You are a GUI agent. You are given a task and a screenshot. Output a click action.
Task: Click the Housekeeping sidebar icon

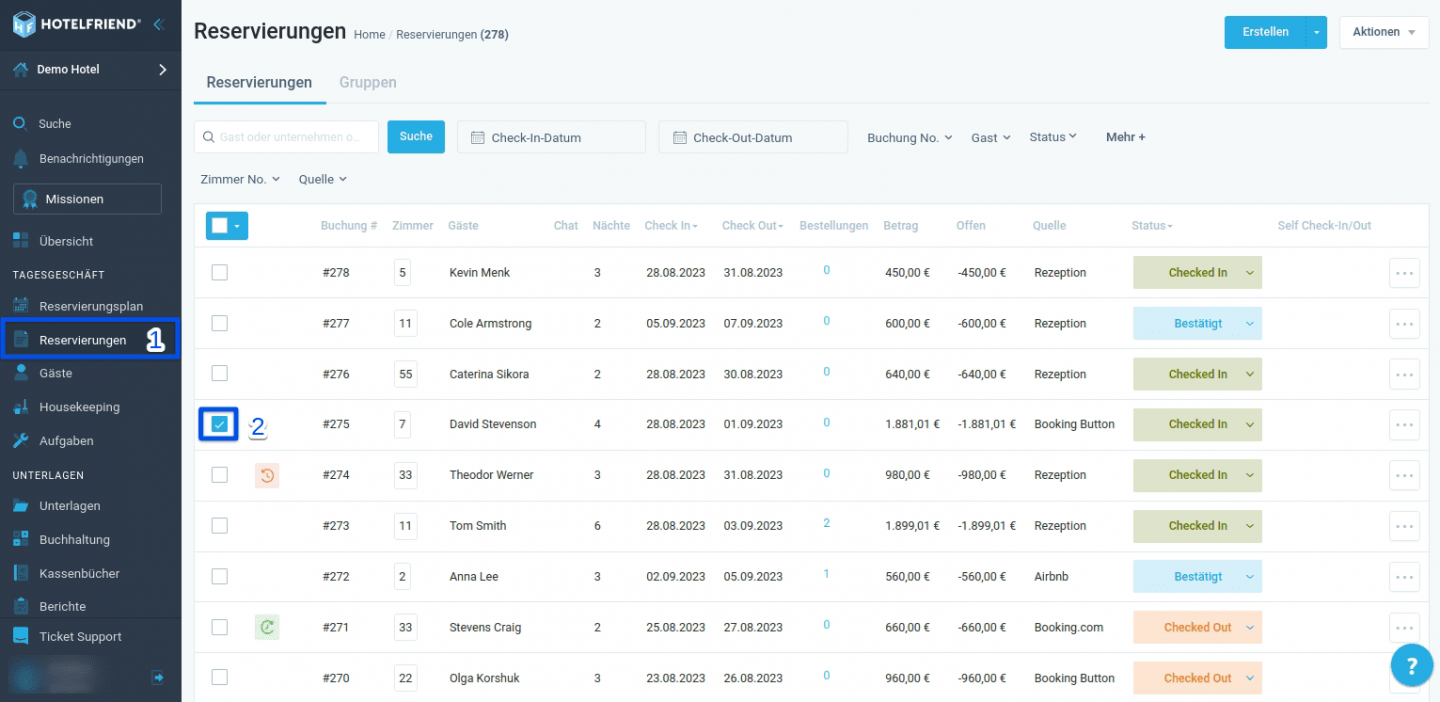tap(20, 407)
